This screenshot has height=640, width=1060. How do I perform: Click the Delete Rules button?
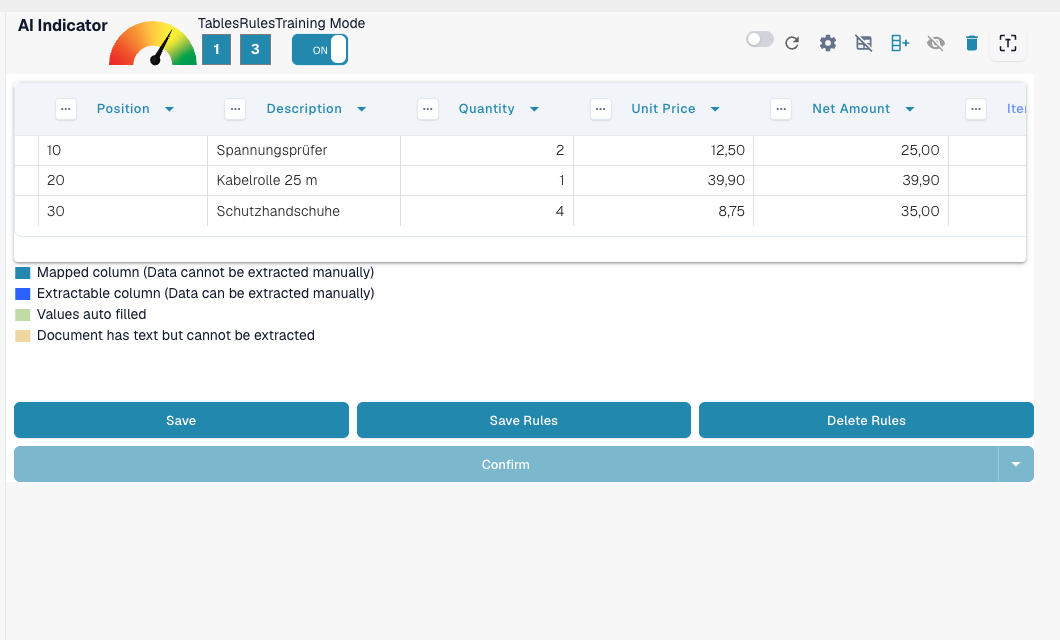[x=866, y=420]
